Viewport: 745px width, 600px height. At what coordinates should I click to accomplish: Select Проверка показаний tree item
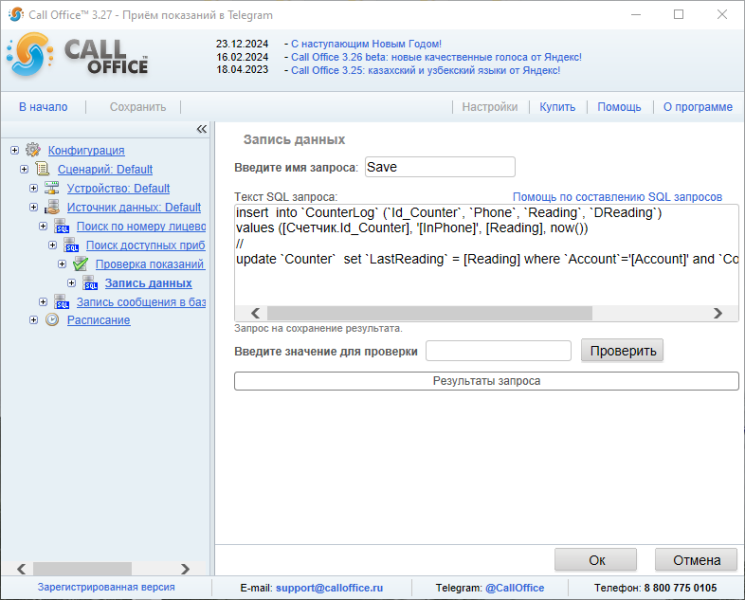150,264
